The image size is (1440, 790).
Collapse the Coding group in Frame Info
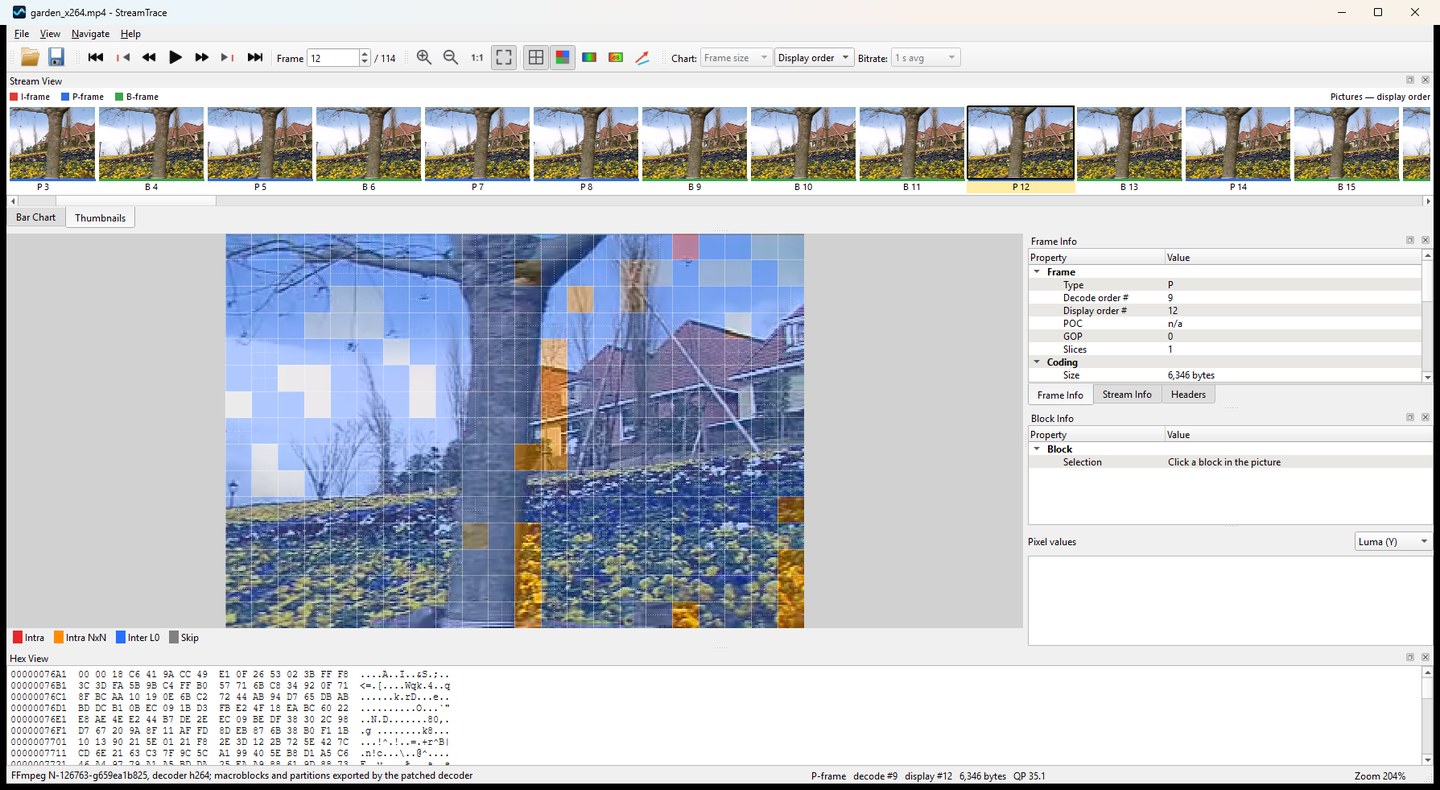click(1037, 362)
